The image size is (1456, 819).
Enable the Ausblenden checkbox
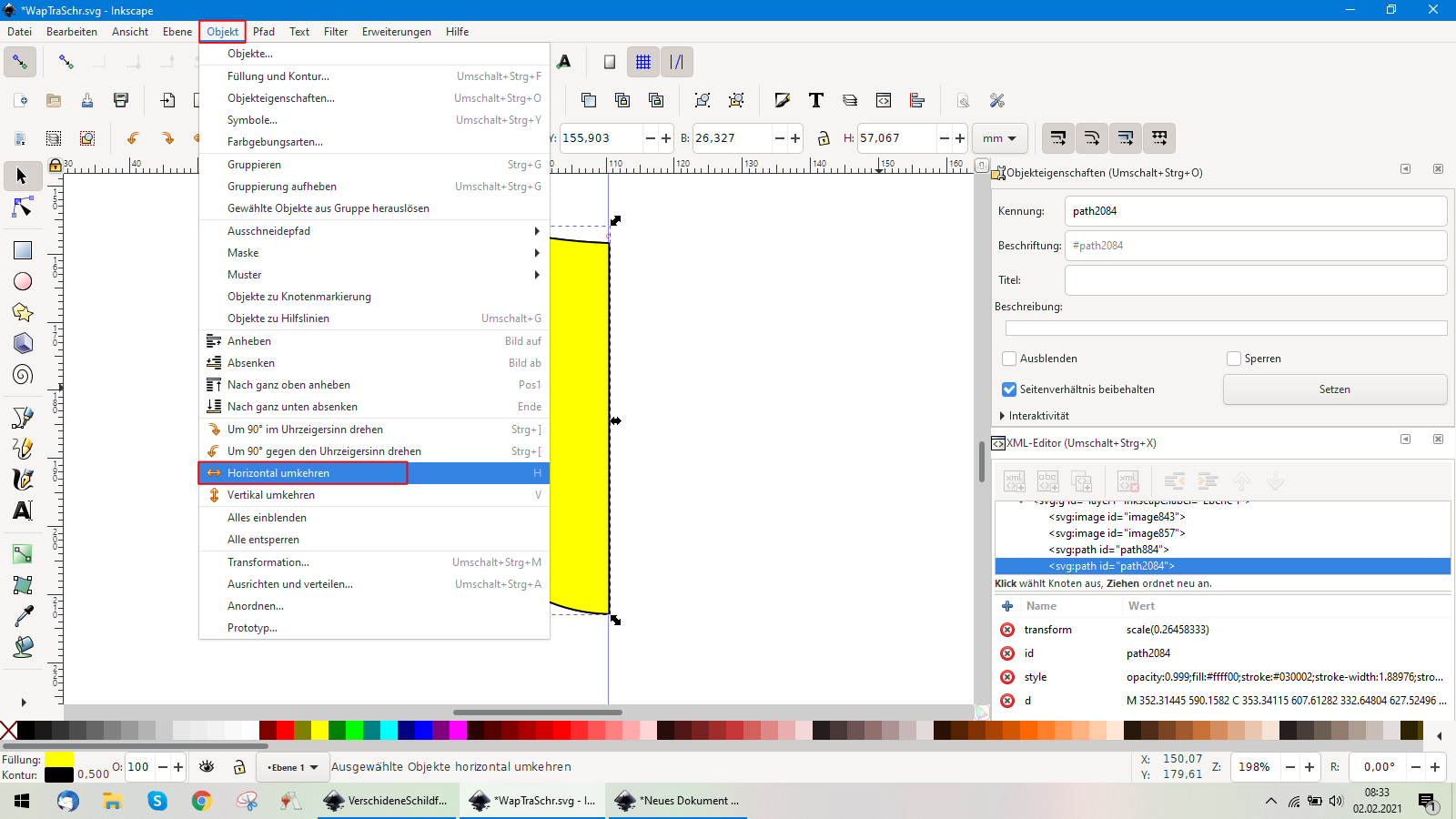coord(1009,359)
